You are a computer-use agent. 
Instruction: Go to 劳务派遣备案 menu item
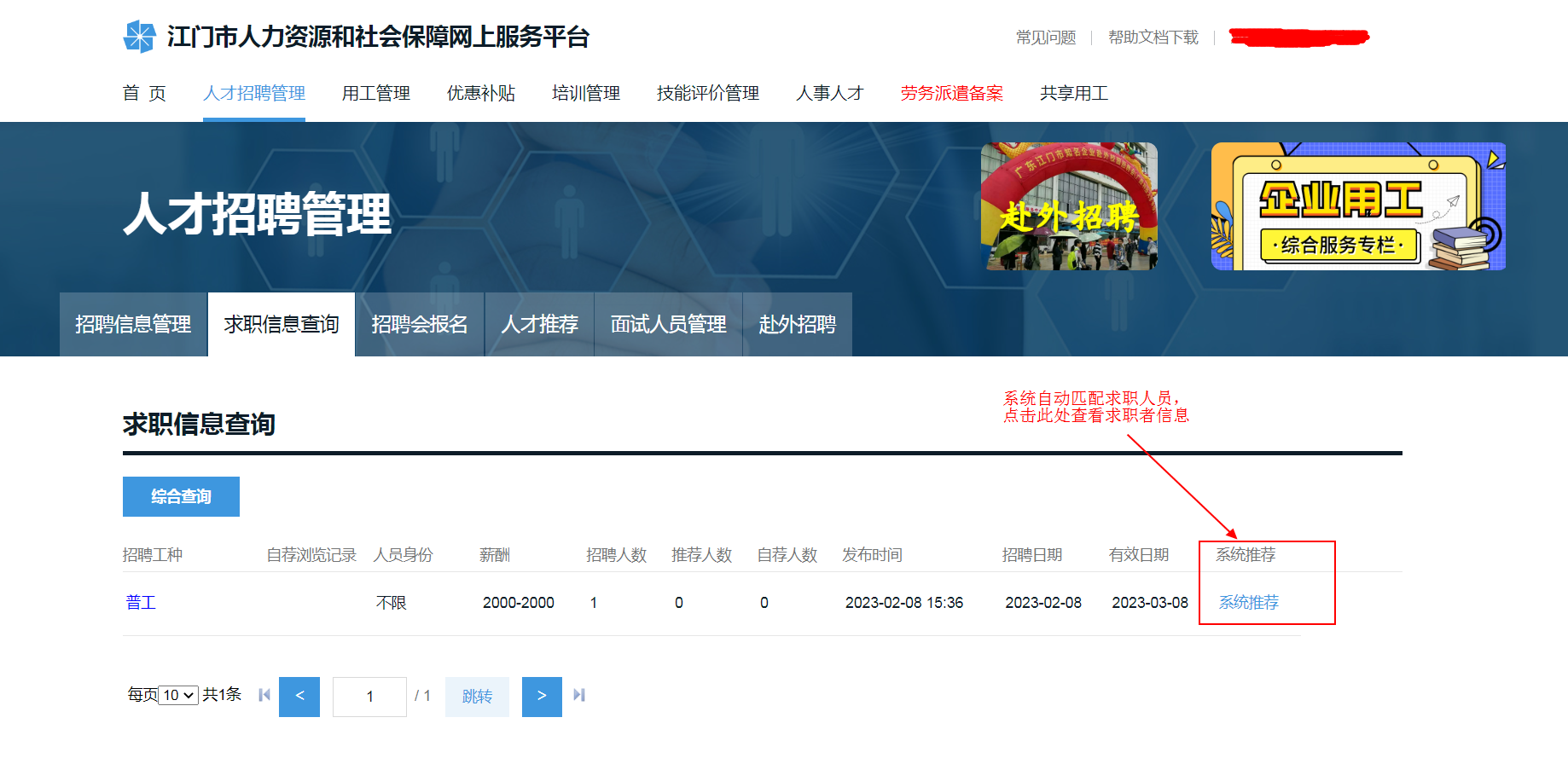951,93
